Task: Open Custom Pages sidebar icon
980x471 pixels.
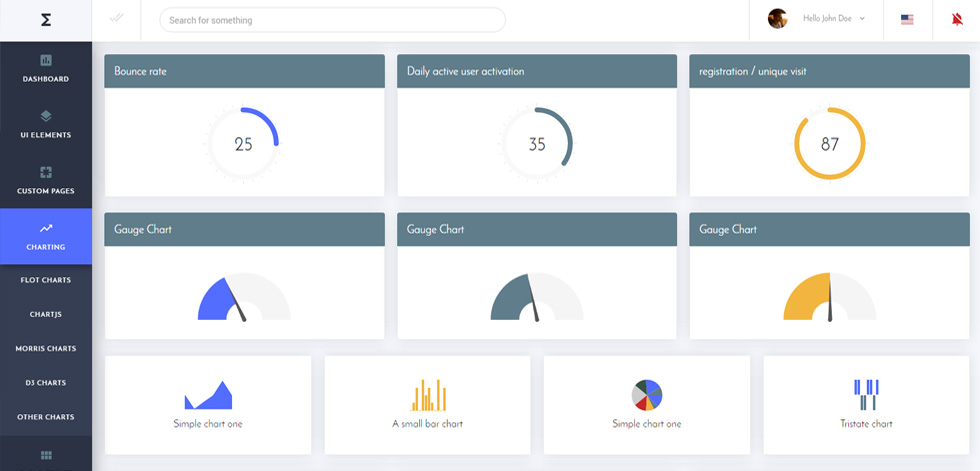Action: 46,172
